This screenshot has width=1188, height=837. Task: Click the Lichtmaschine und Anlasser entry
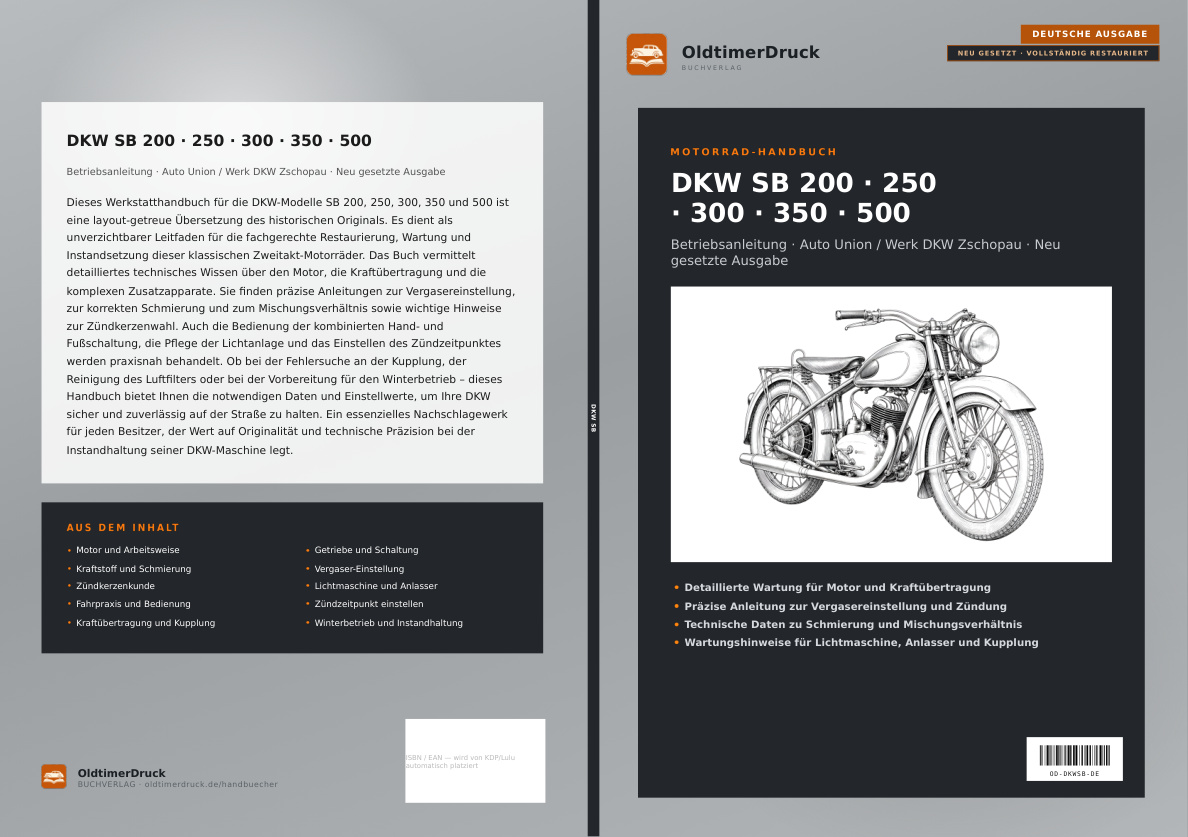(x=376, y=586)
